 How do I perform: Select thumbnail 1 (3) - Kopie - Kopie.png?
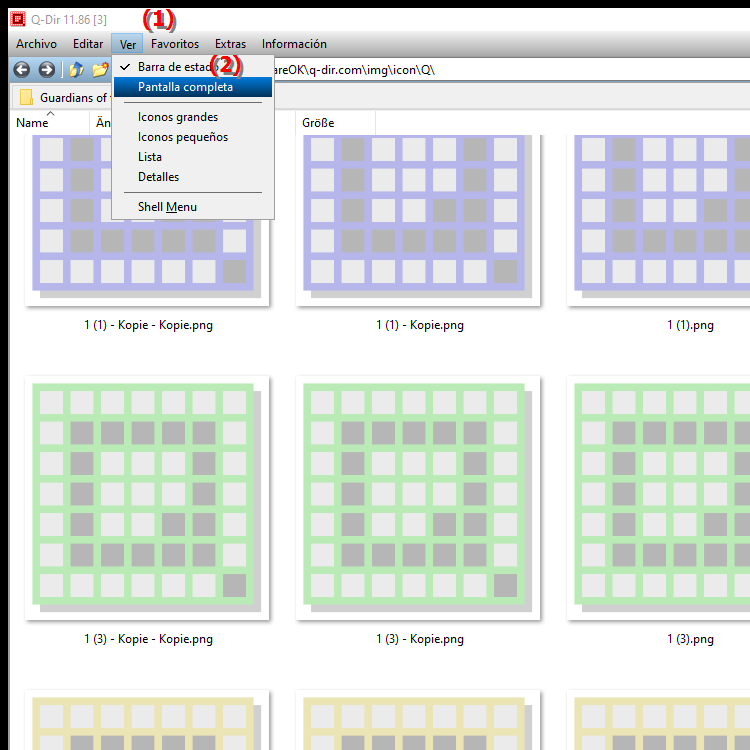click(x=147, y=498)
